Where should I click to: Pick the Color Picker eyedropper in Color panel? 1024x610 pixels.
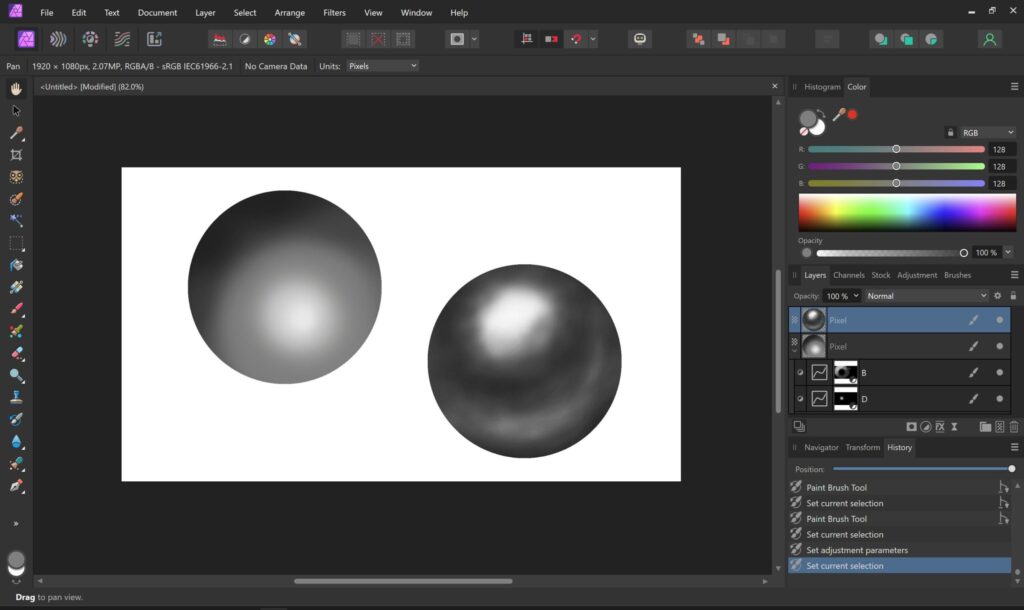tap(838, 115)
